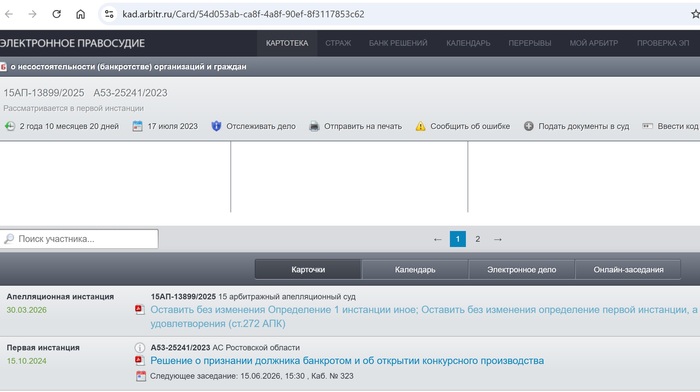The image size is (700, 392).
Task: Click case number 15АП-13899/2025 in appellate row
Action: [183, 297]
